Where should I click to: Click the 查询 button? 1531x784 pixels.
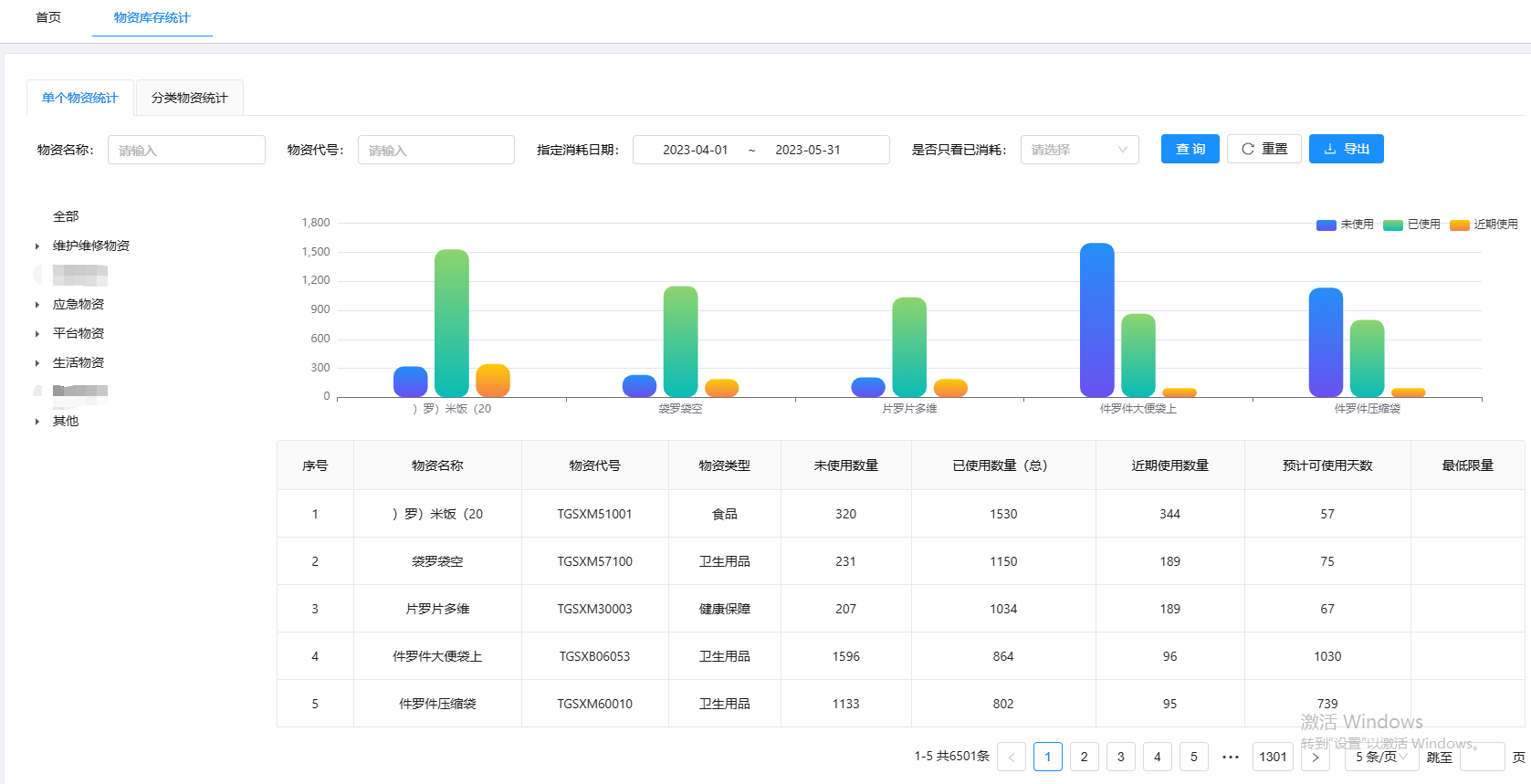pyautogui.click(x=1190, y=149)
